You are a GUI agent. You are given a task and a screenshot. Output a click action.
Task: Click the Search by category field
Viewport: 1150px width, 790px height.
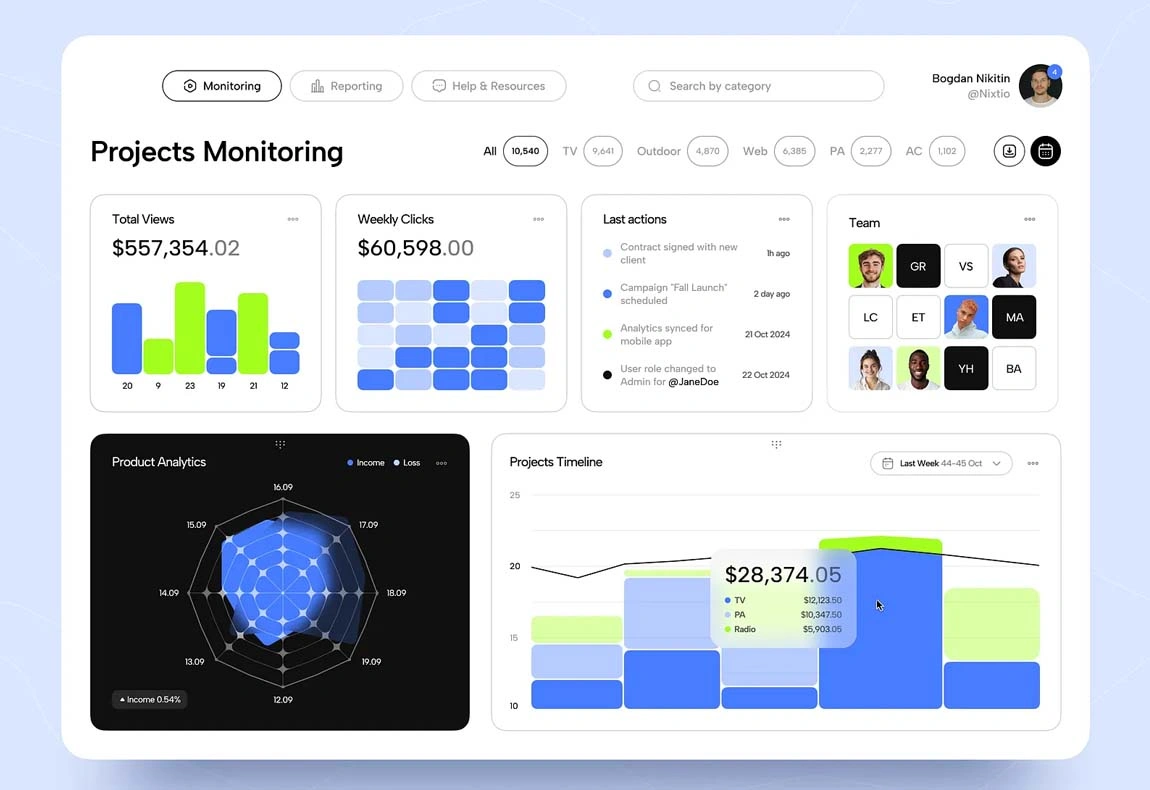(758, 86)
